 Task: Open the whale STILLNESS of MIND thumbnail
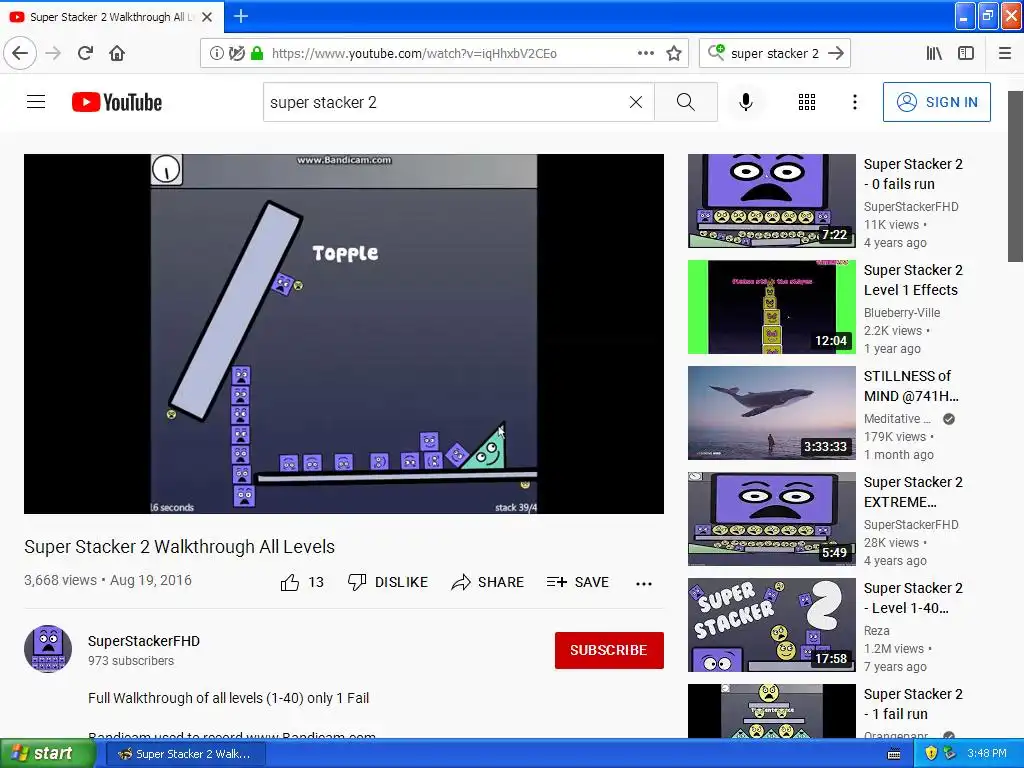(771, 413)
